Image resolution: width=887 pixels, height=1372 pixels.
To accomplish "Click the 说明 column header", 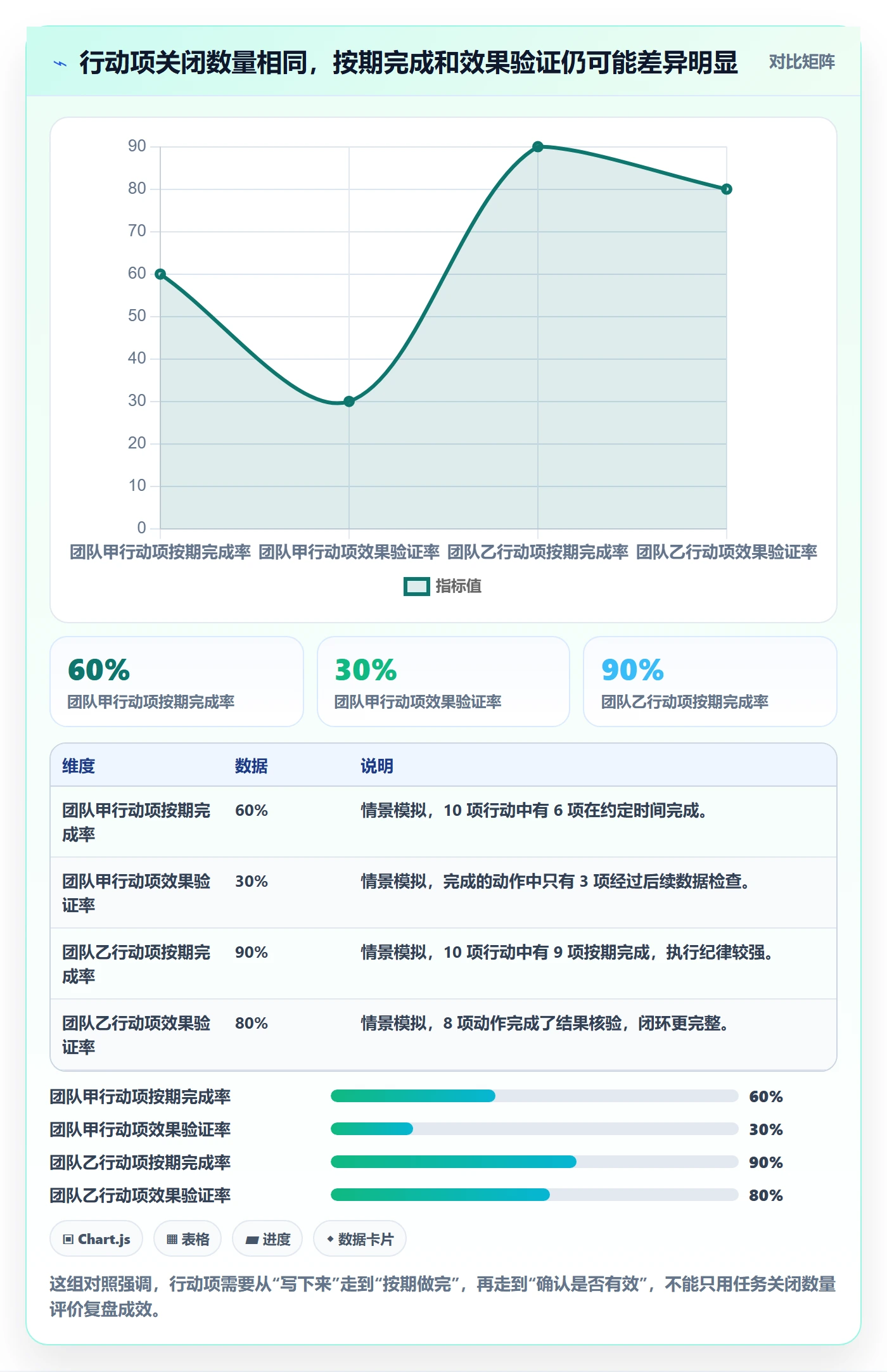I will pyautogui.click(x=377, y=766).
